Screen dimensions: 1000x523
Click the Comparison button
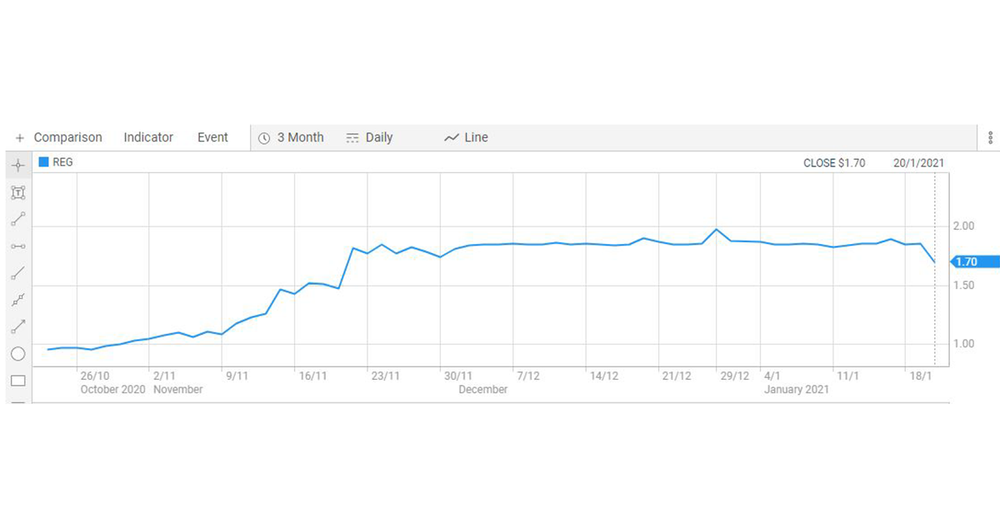(68, 138)
